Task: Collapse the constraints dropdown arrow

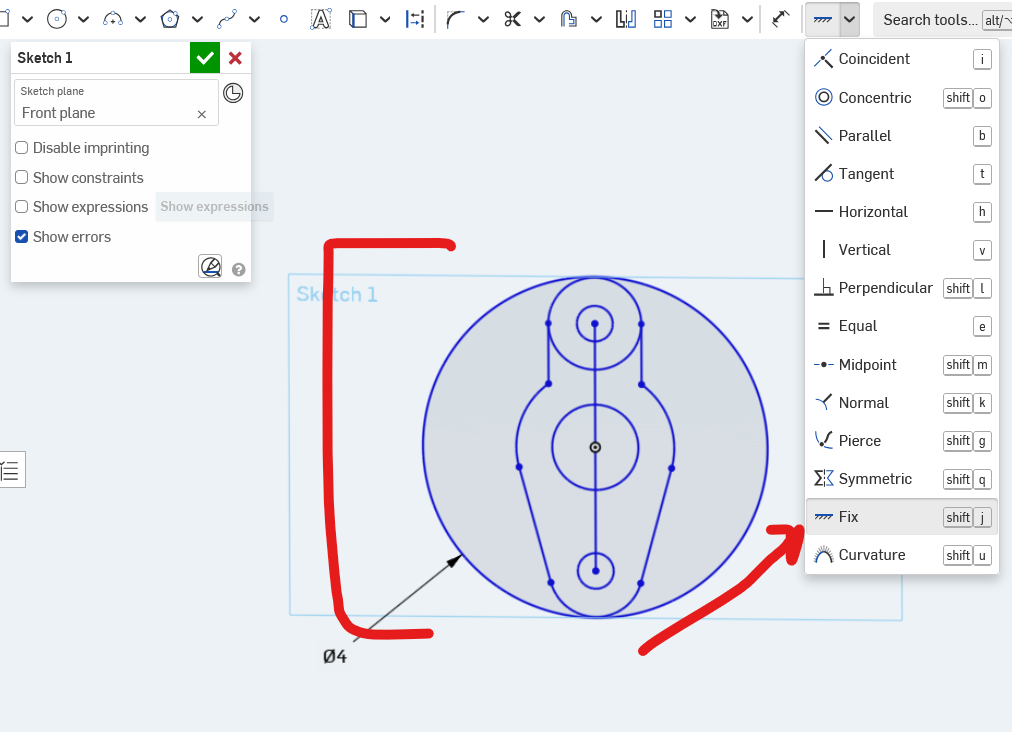Action: [850, 19]
